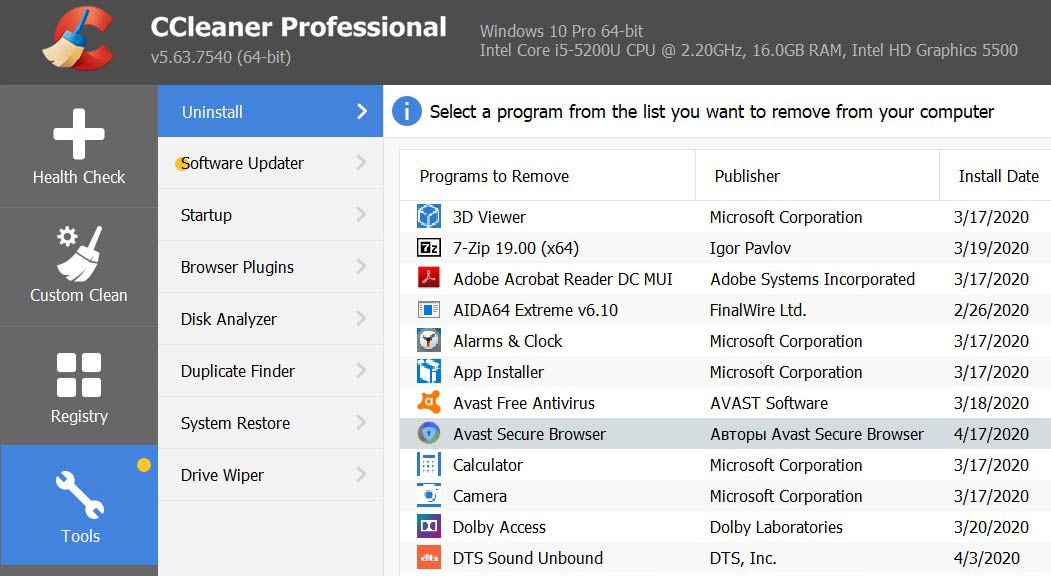
Task: Open the Disk Analyzer section
Action: coord(270,319)
